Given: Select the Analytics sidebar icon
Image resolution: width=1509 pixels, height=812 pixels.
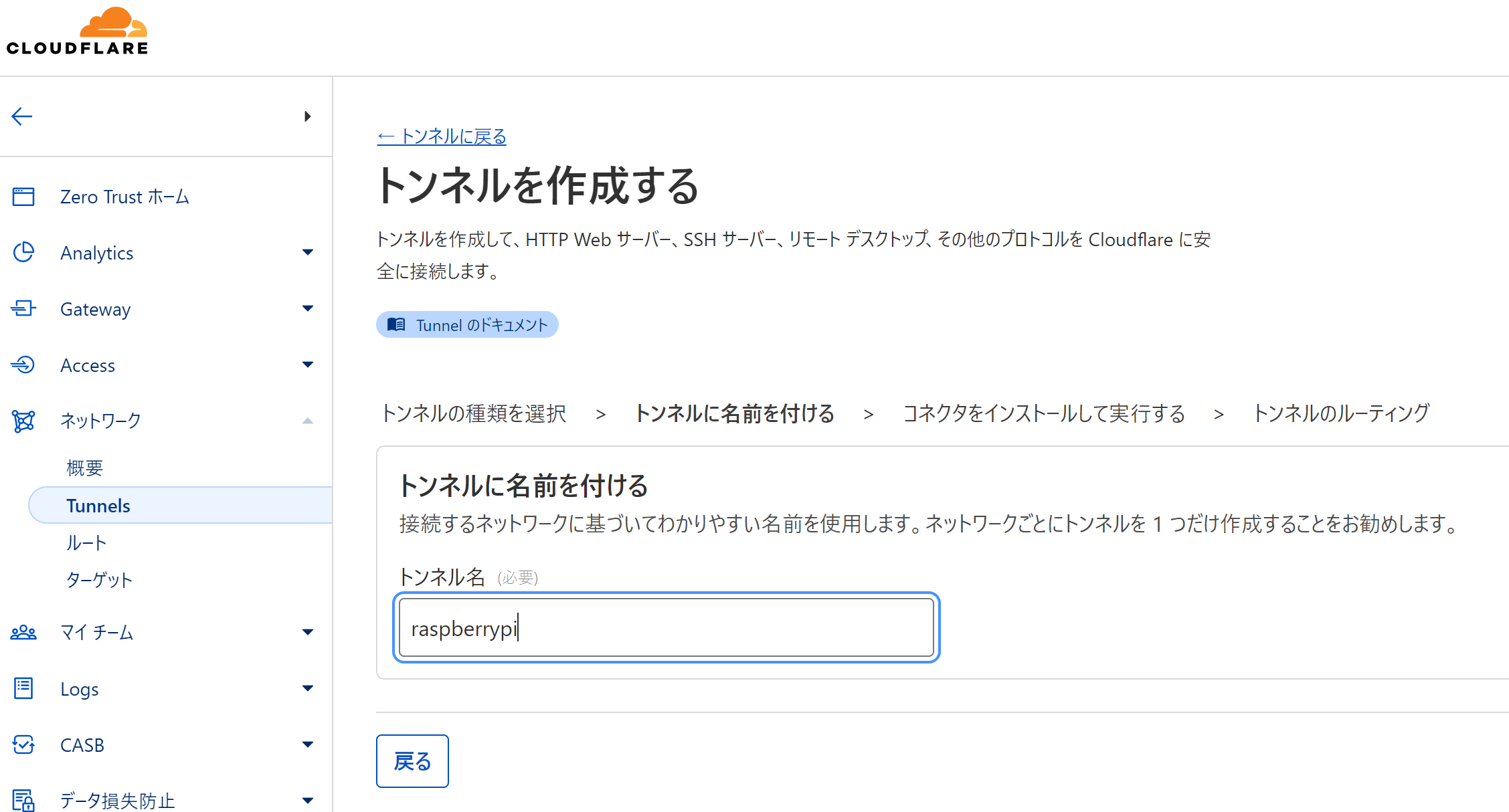Looking at the screenshot, I should click(23, 252).
